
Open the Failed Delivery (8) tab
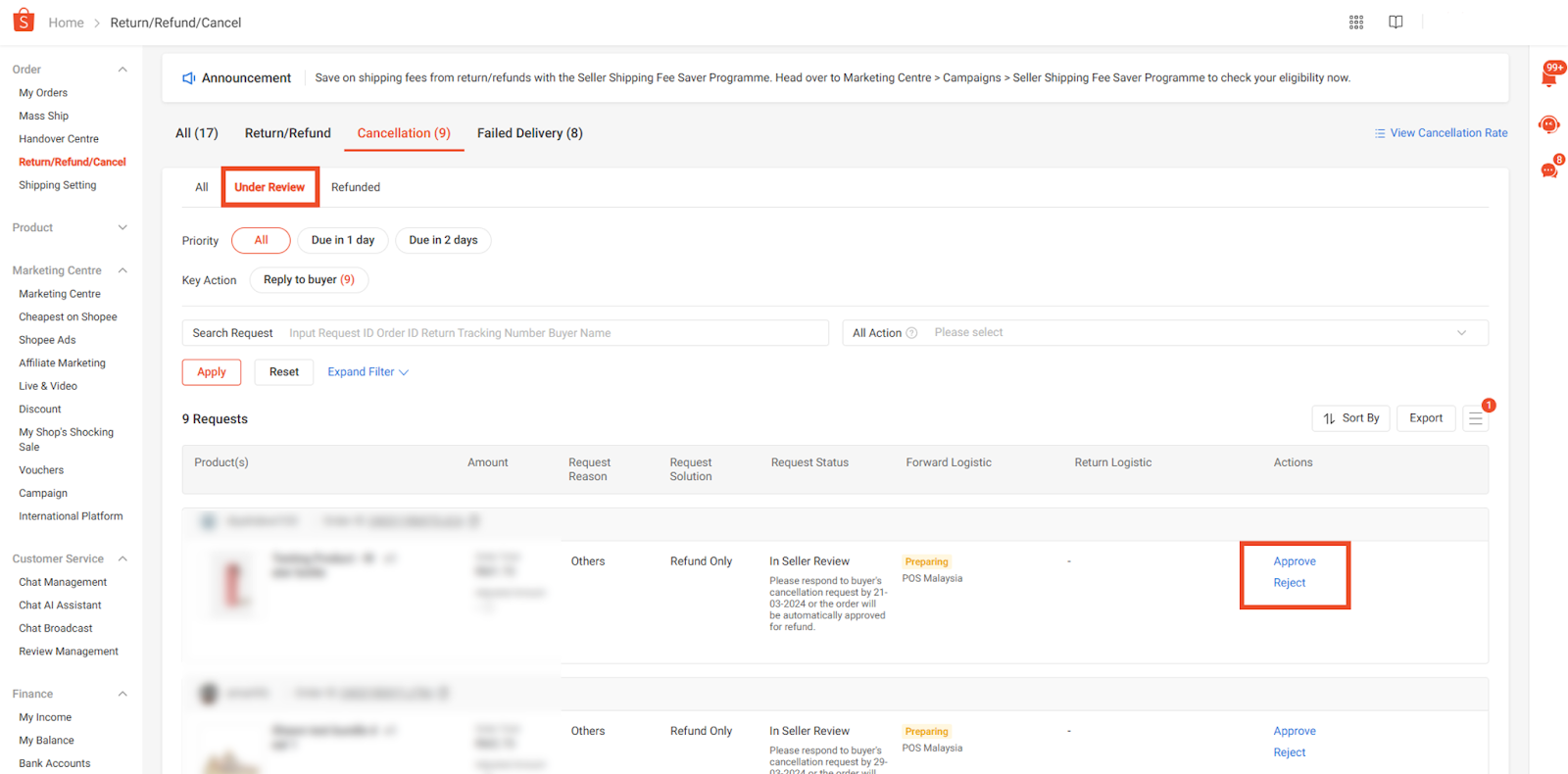click(530, 133)
